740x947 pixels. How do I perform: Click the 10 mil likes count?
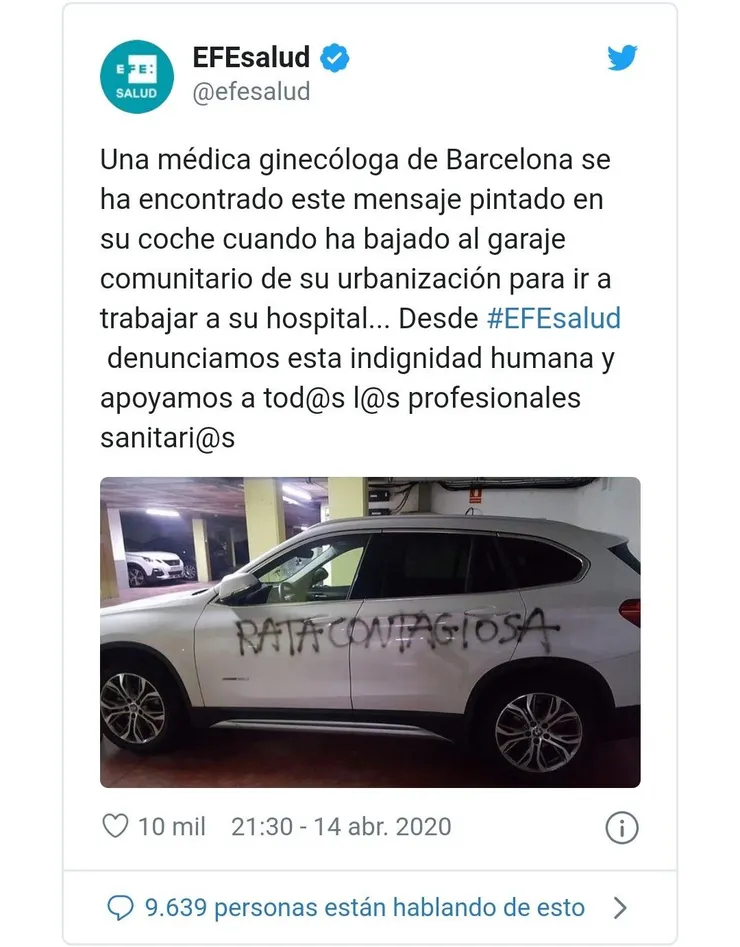172,827
